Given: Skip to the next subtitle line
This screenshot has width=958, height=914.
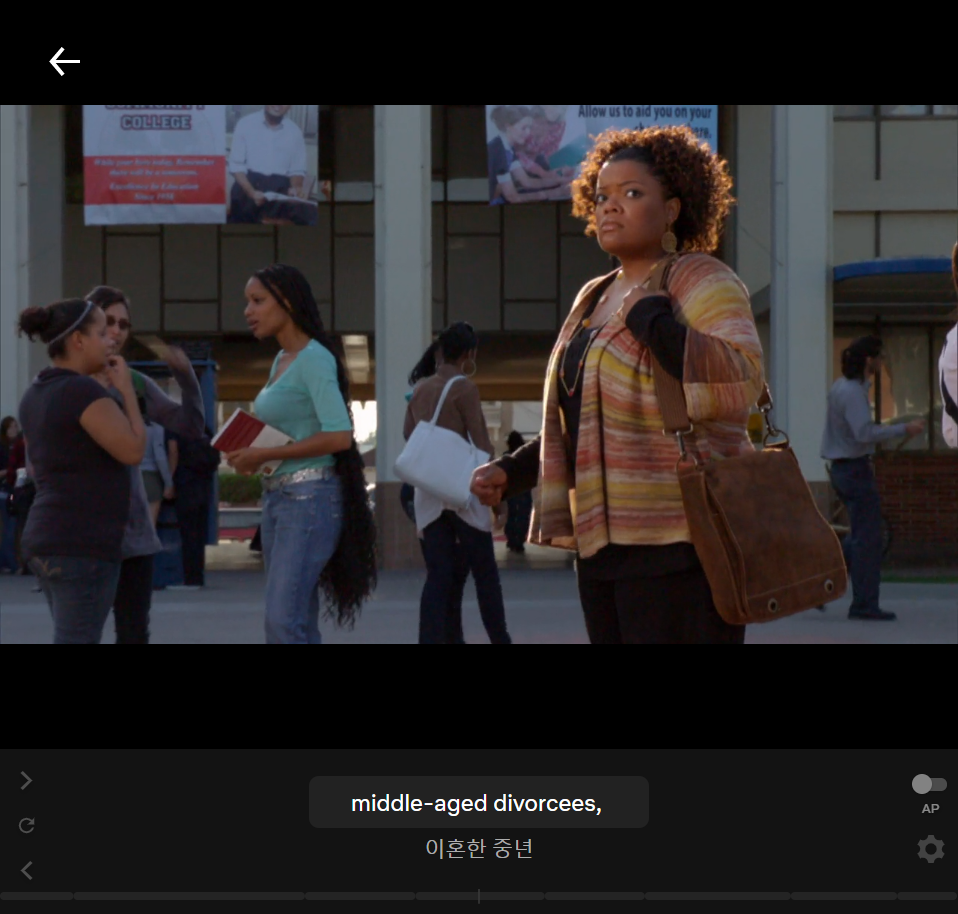Looking at the screenshot, I should (26, 781).
